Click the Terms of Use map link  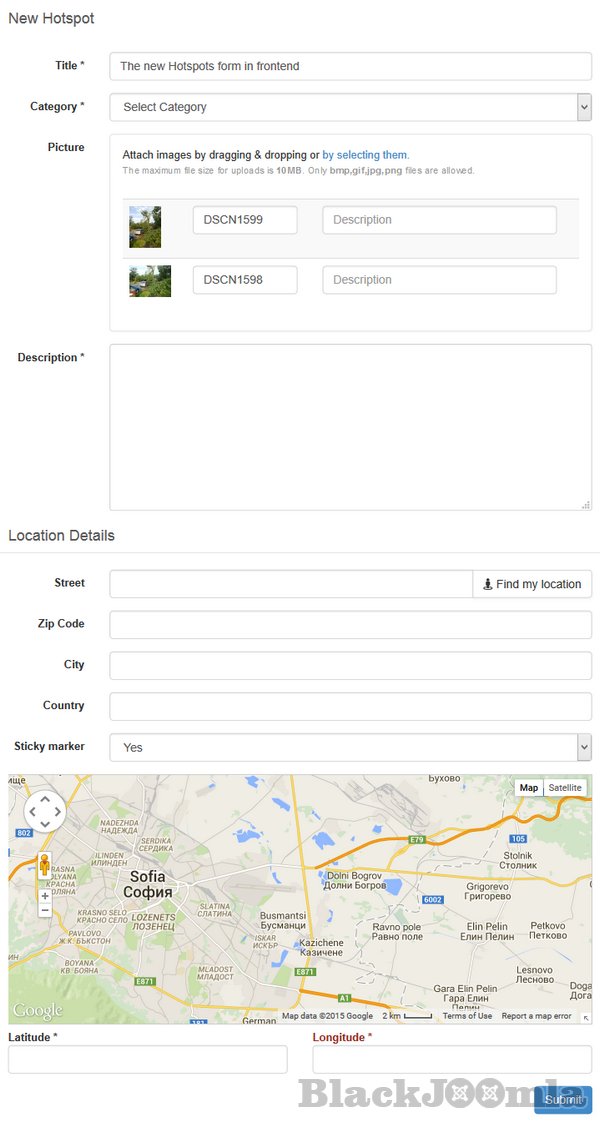click(467, 1016)
